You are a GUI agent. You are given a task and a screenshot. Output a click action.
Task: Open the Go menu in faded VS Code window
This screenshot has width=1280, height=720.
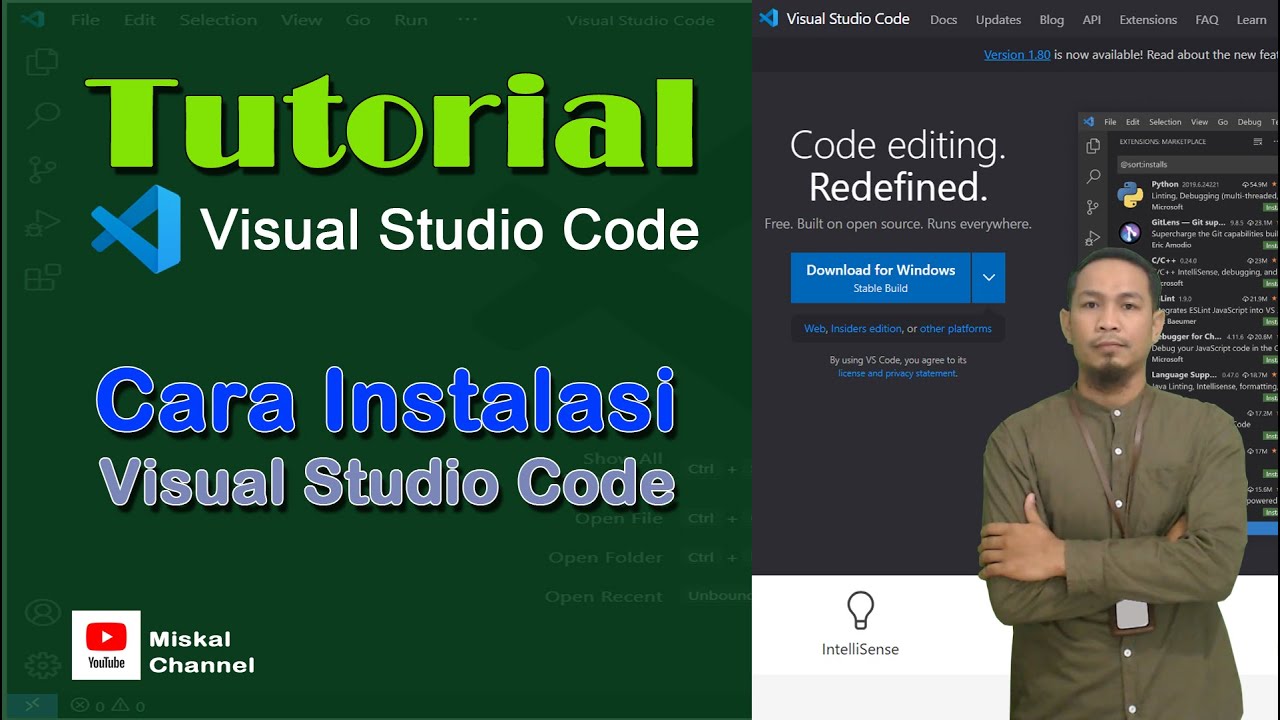point(357,20)
